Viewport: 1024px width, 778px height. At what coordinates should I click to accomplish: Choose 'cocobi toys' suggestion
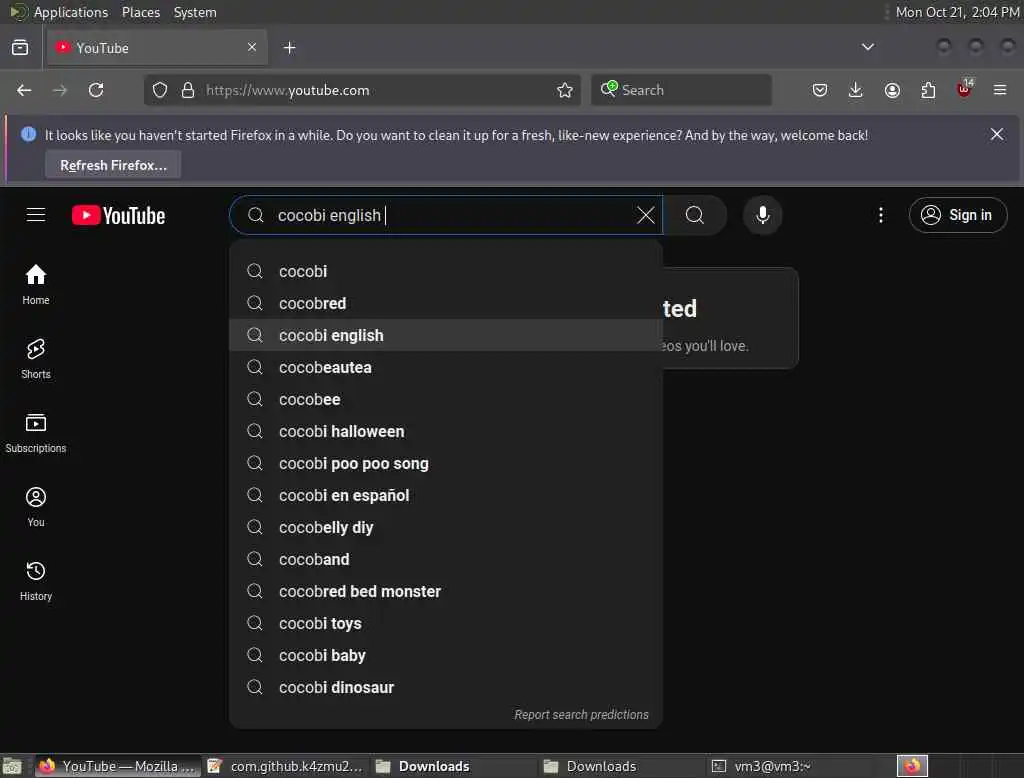coord(445,623)
